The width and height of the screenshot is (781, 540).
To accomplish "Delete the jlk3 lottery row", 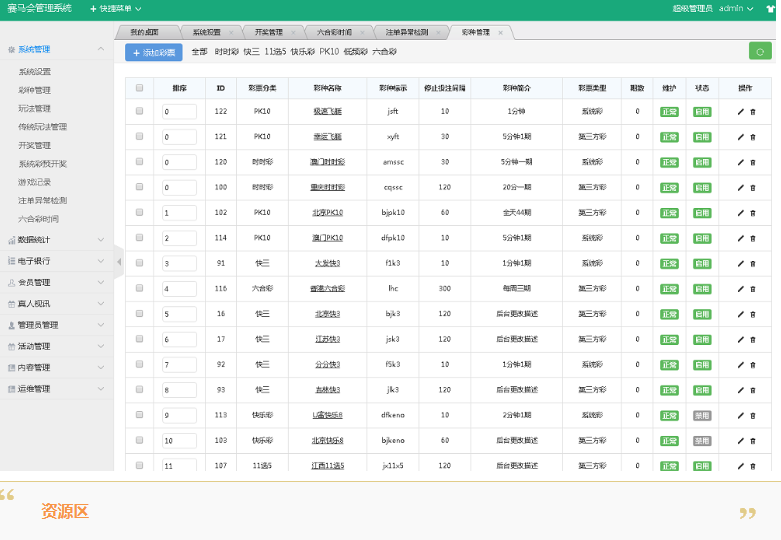I will [753, 390].
